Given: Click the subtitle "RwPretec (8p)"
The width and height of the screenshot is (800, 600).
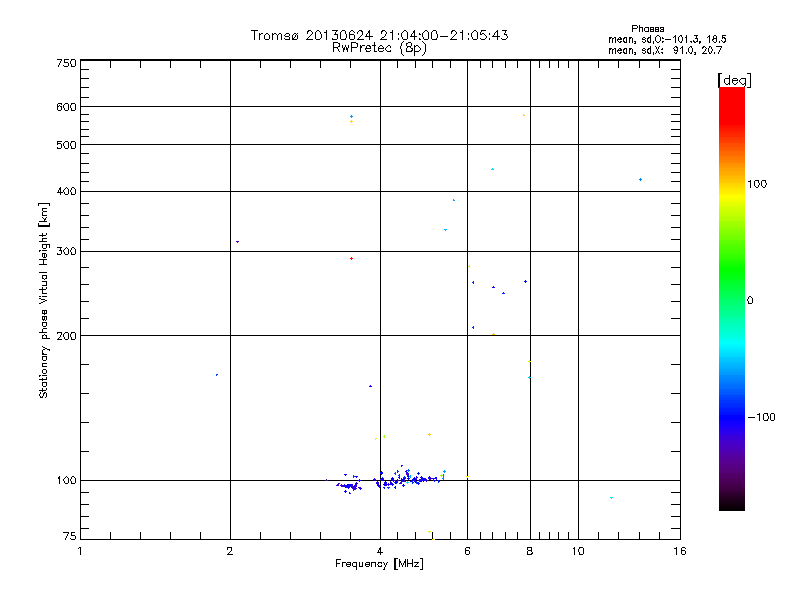Looking at the screenshot, I should (379, 48).
